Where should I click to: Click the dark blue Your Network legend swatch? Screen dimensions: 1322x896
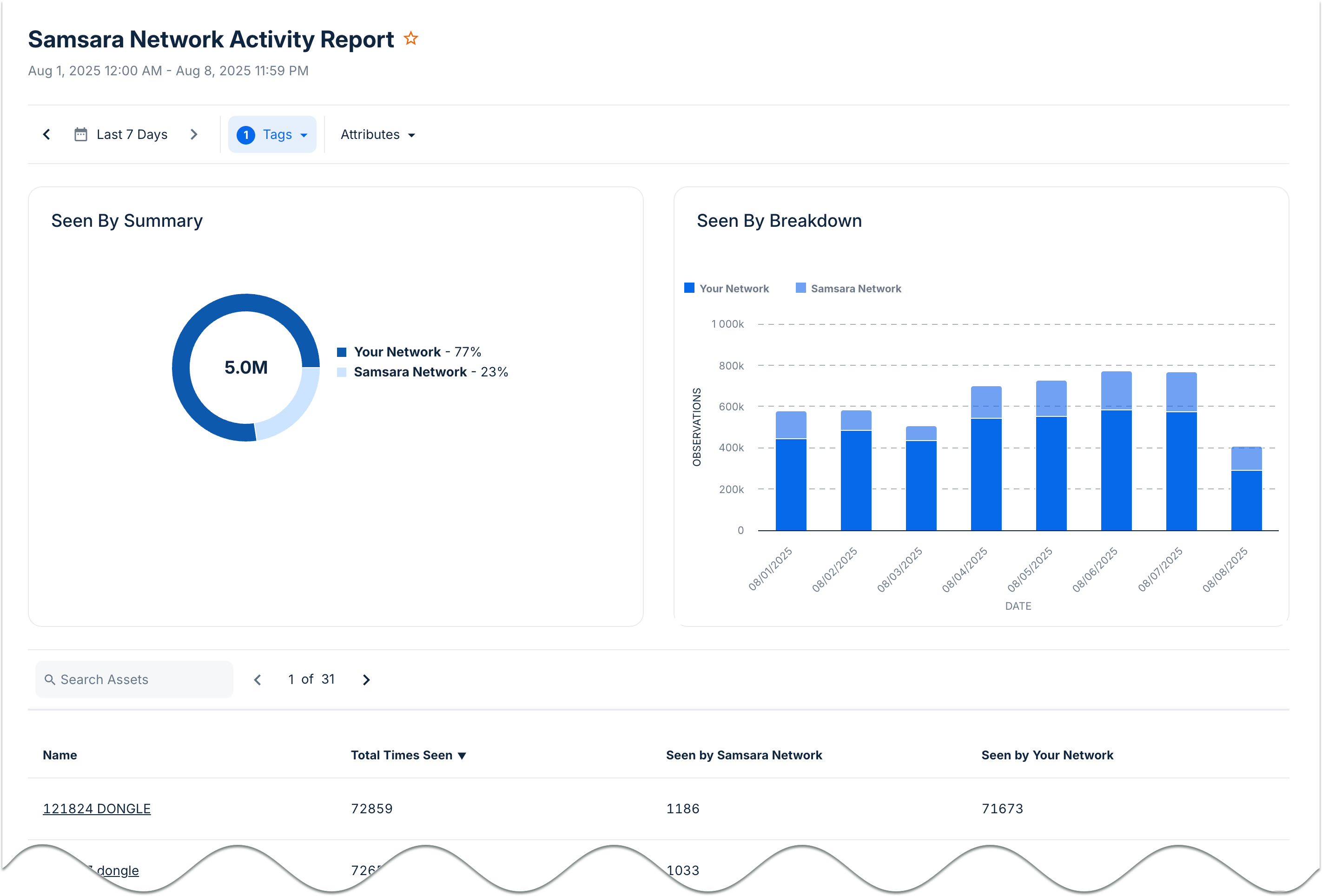(x=342, y=351)
